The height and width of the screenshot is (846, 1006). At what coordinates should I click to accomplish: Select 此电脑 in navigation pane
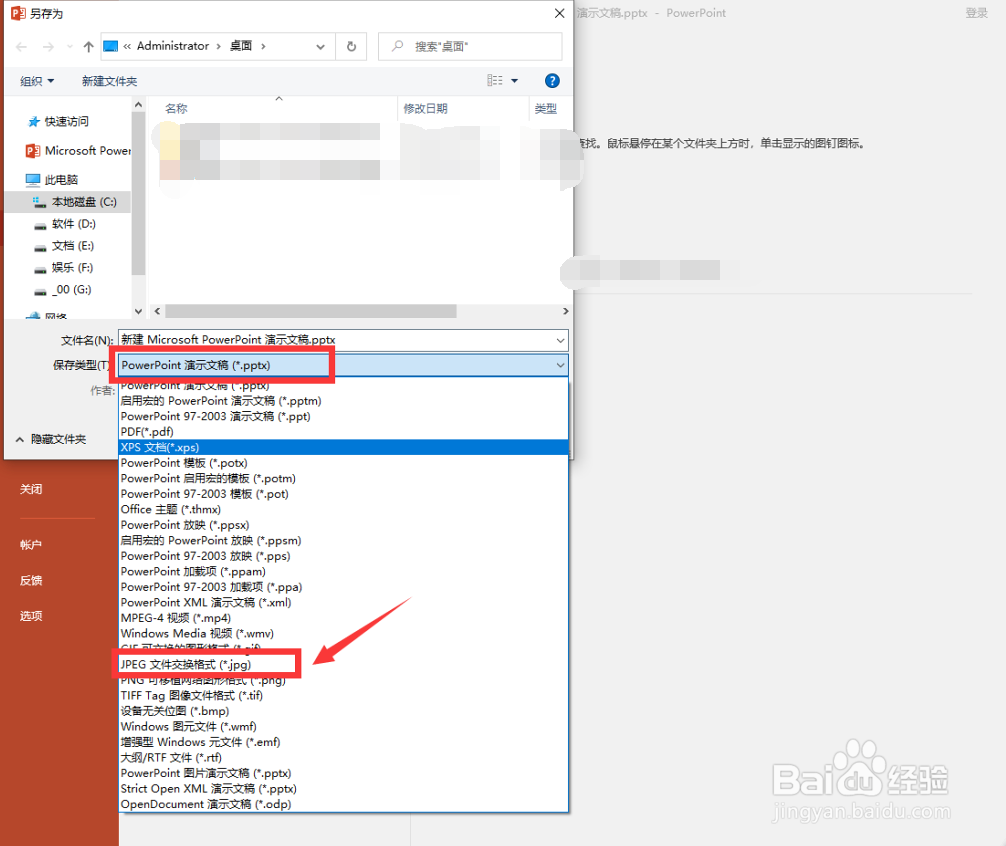52,179
